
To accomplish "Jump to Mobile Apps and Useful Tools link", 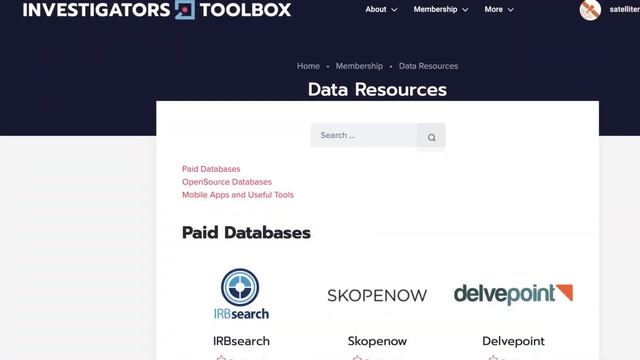I will [x=238, y=195].
